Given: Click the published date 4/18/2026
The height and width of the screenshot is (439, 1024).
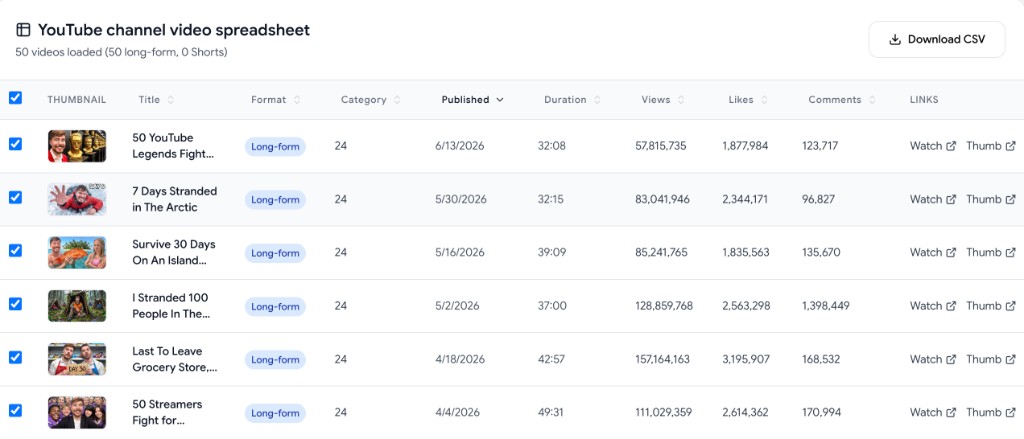Looking at the screenshot, I should pyautogui.click(x=459, y=359).
